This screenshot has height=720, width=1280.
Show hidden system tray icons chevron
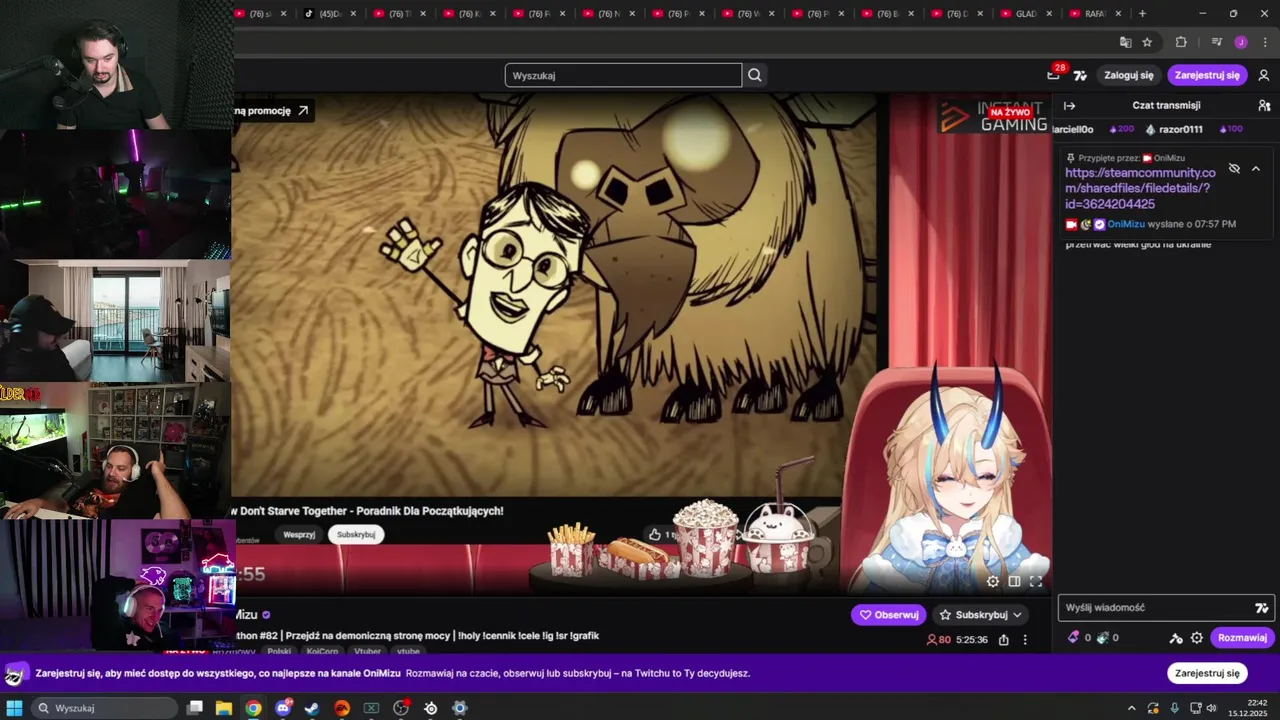click(1131, 708)
